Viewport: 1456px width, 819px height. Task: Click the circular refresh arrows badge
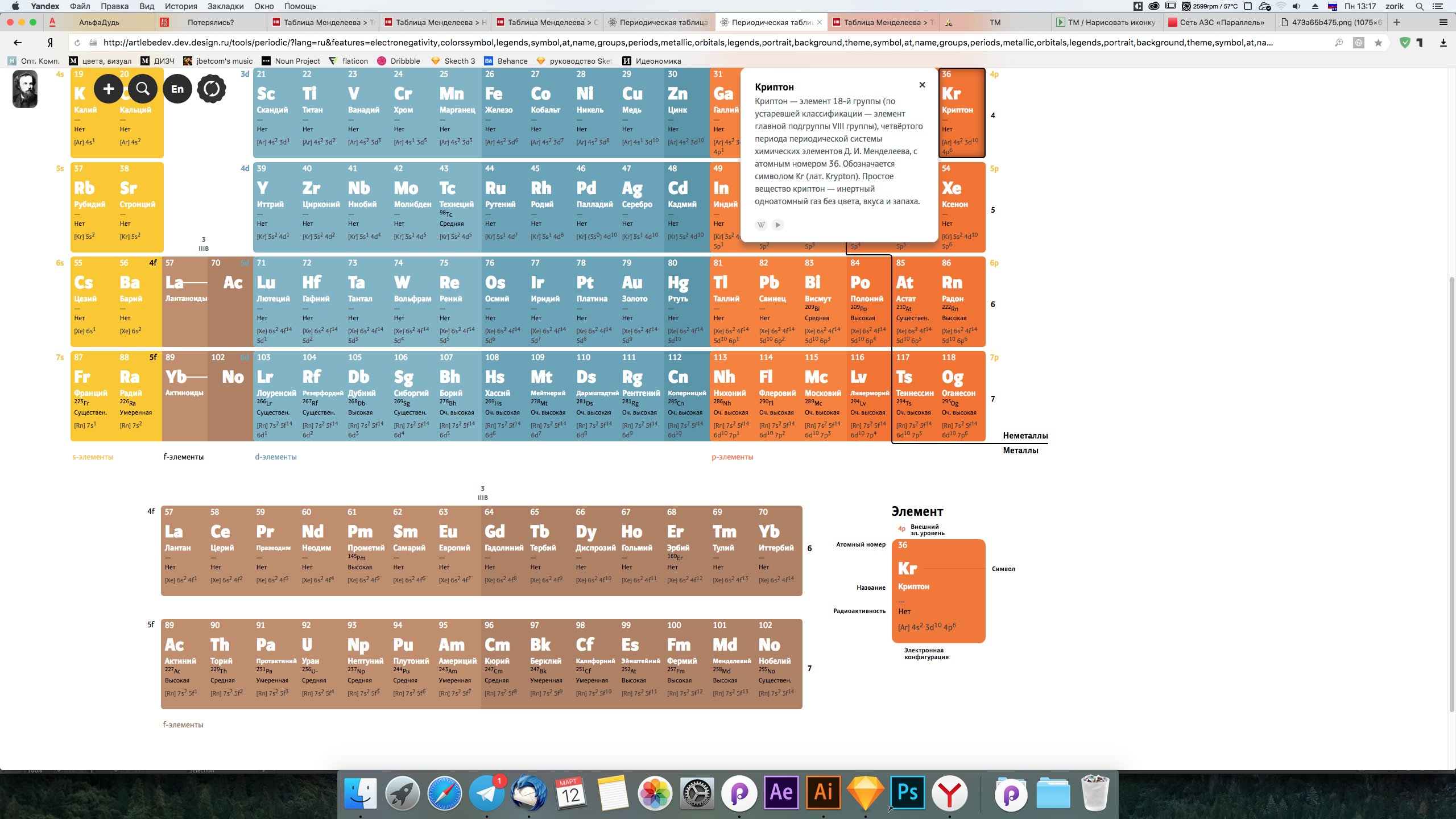point(212,89)
